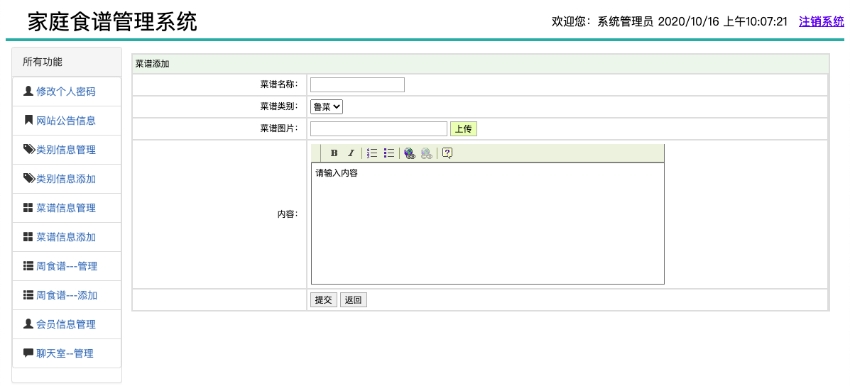Screen dimensions: 850x386
Task: Click the insert hyperlink globe icon
Action: [x=410, y=153]
